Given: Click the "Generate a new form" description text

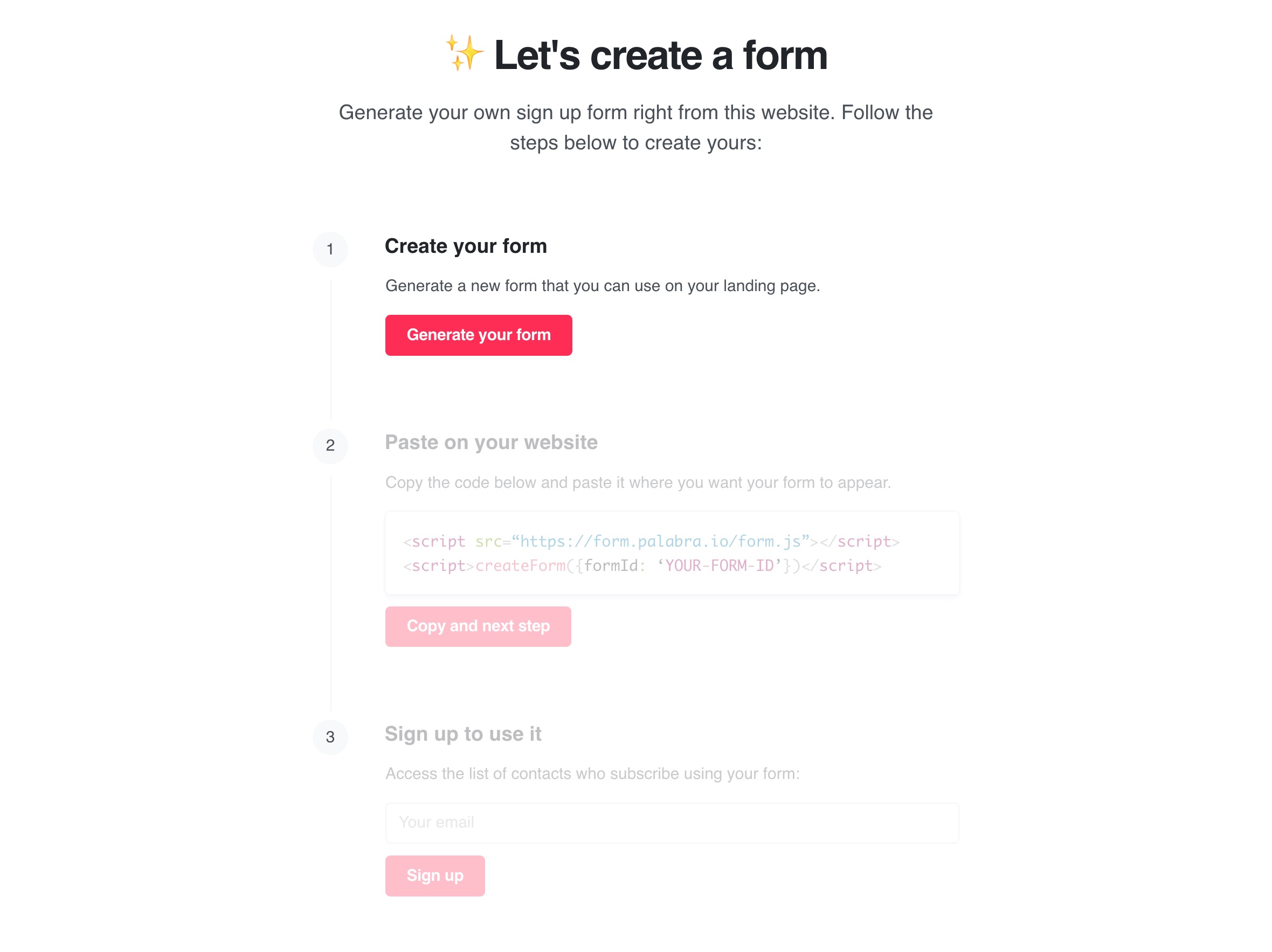Looking at the screenshot, I should tap(603, 286).
